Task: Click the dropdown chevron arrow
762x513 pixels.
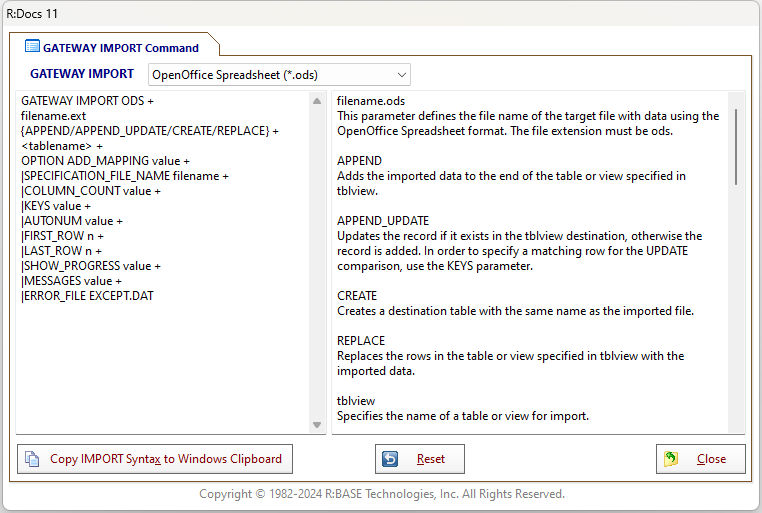Action: (401, 75)
